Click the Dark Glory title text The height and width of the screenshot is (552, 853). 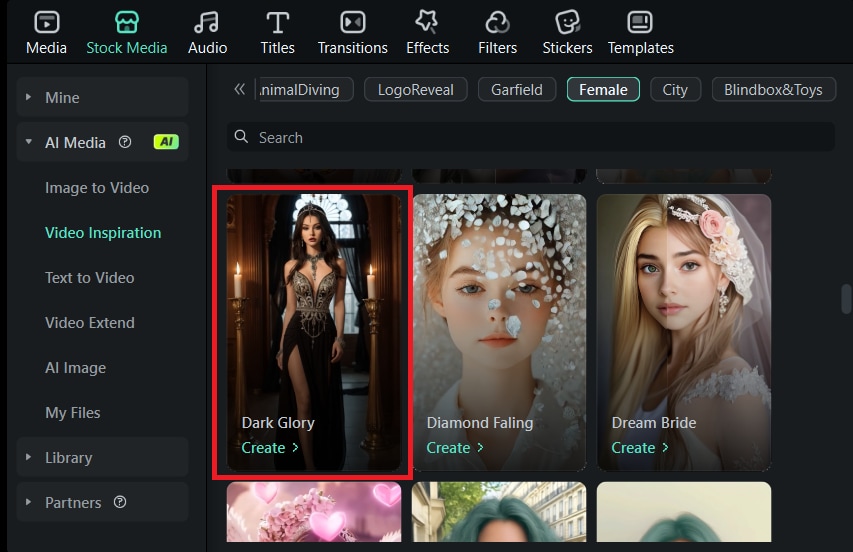[278, 423]
